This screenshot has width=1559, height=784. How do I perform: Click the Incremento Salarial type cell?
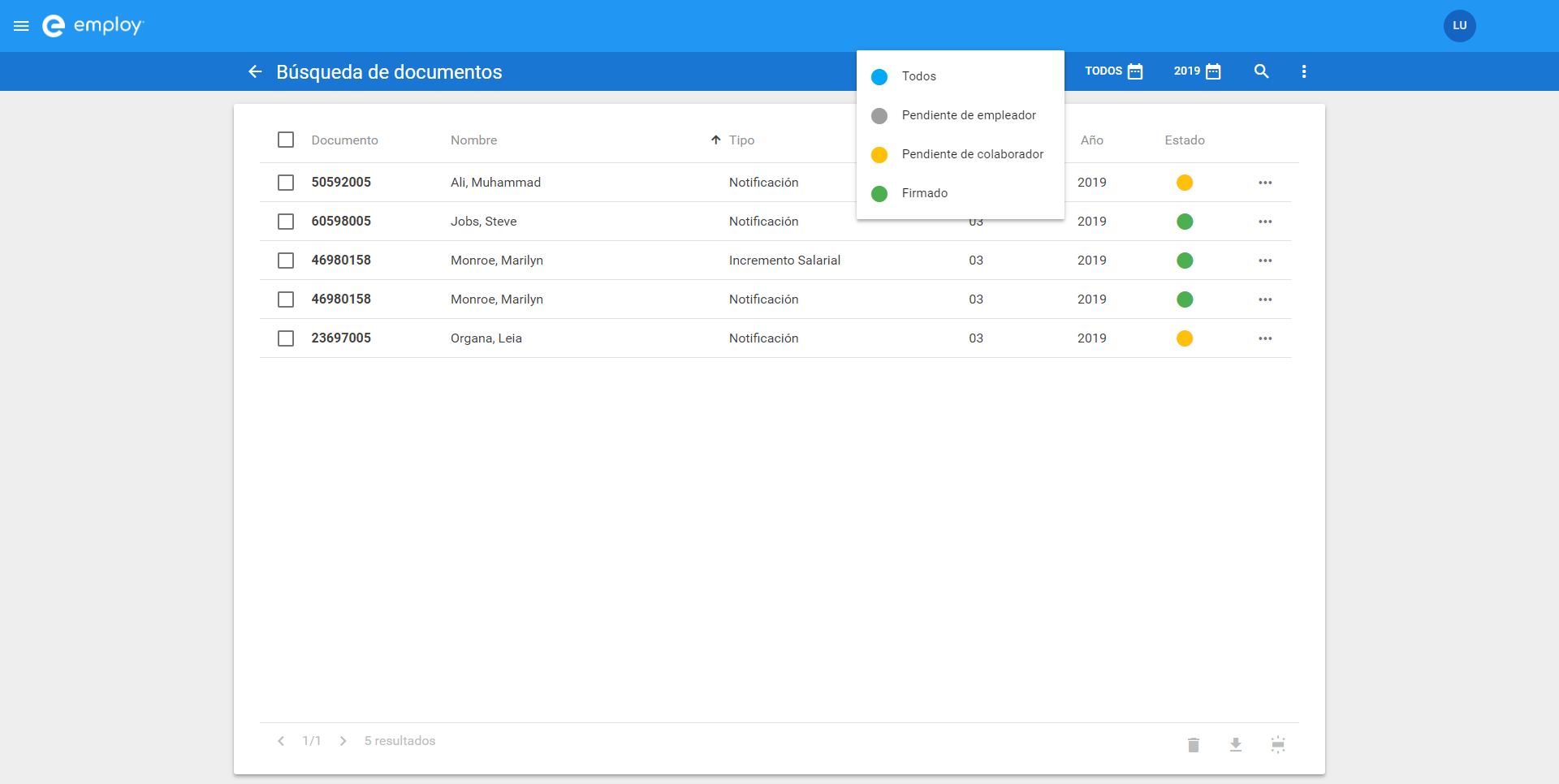[x=784, y=261]
